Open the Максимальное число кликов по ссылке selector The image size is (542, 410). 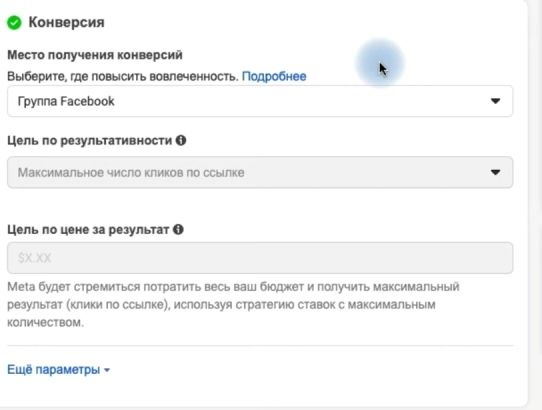(x=260, y=172)
